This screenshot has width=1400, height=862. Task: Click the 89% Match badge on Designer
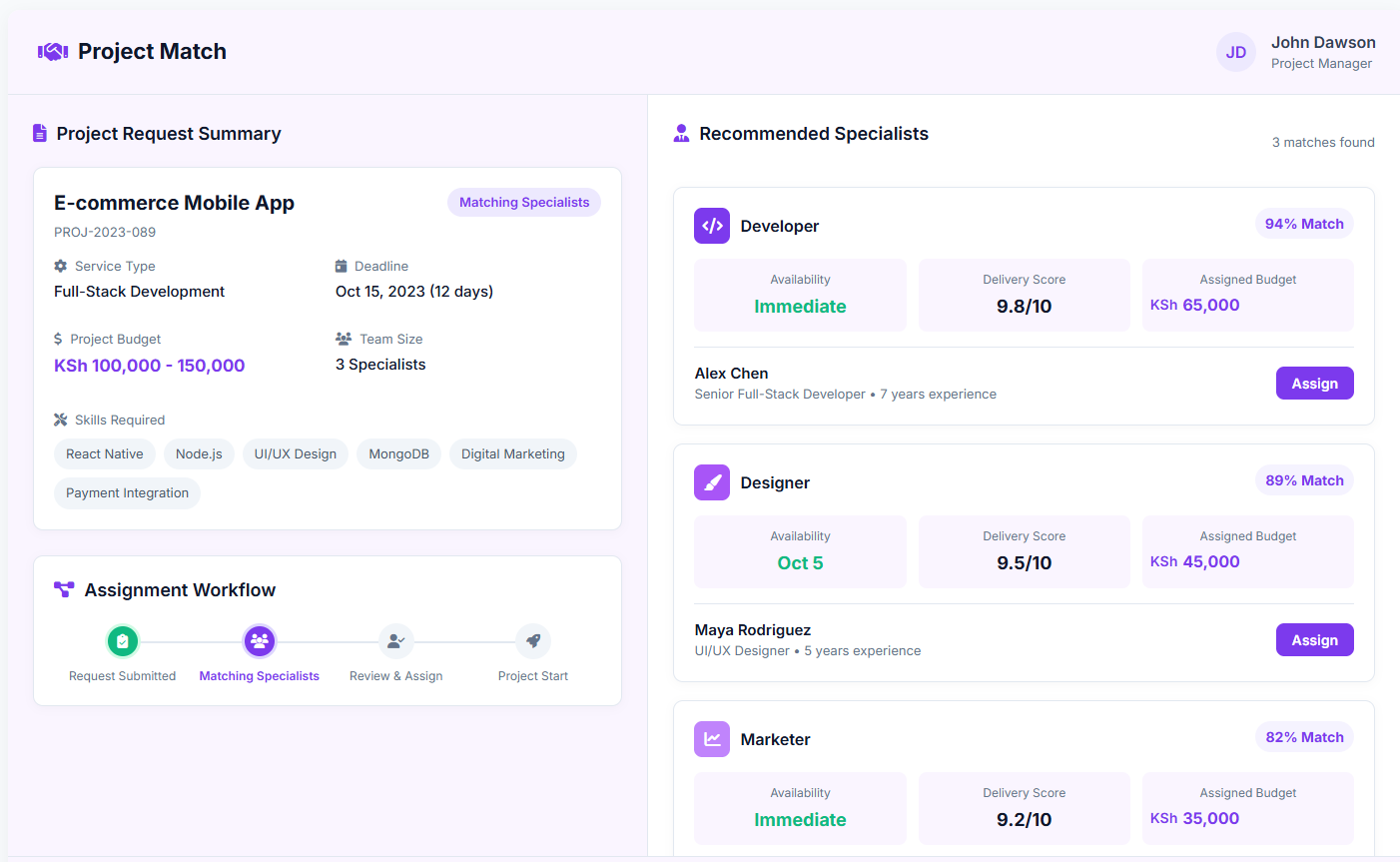1304,480
